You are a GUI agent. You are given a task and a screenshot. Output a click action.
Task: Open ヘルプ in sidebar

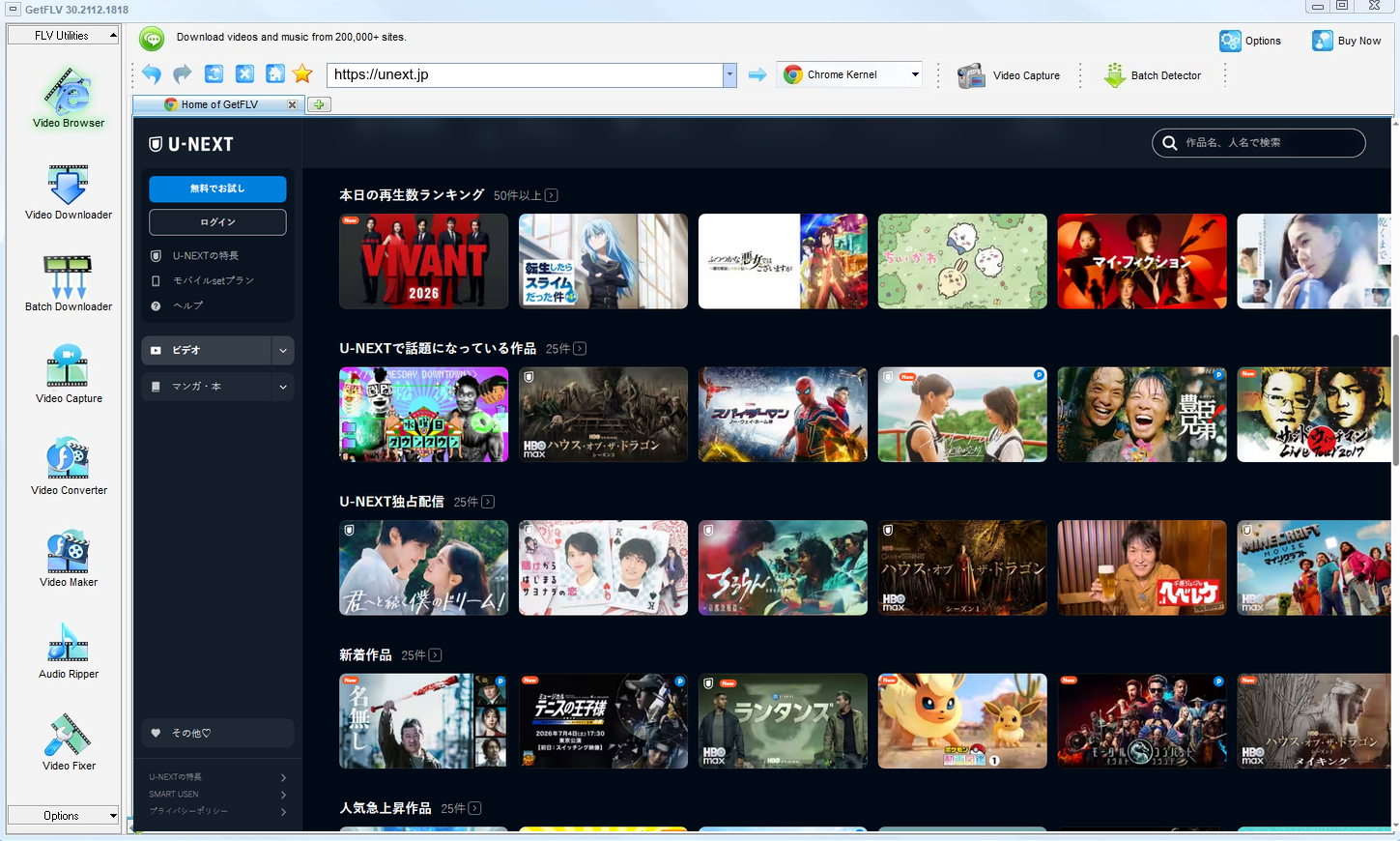188,305
